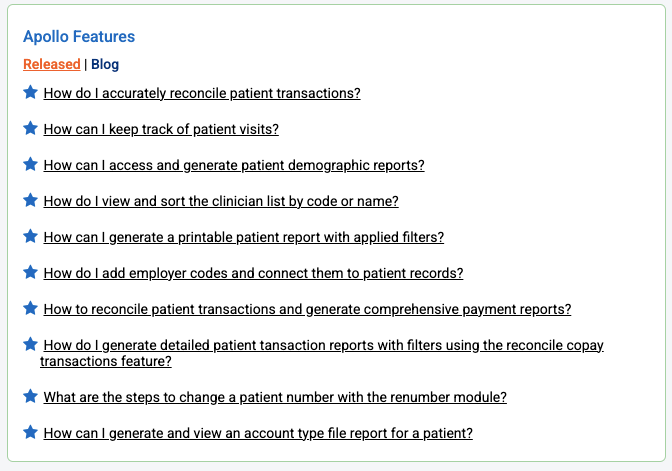Click the Apollo Features heading
The height and width of the screenshot is (471, 672).
[79, 37]
